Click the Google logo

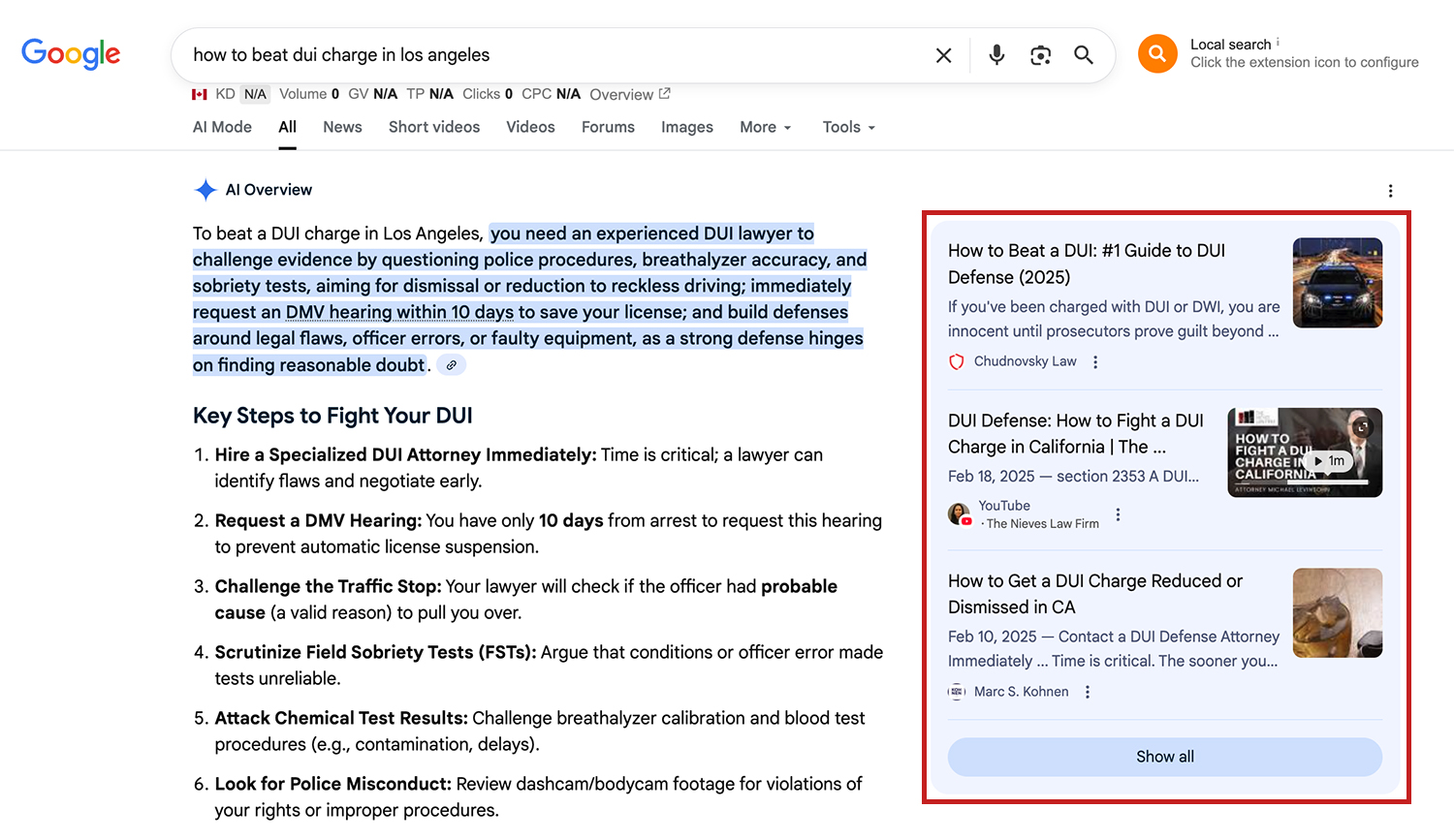click(x=71, y=54)
